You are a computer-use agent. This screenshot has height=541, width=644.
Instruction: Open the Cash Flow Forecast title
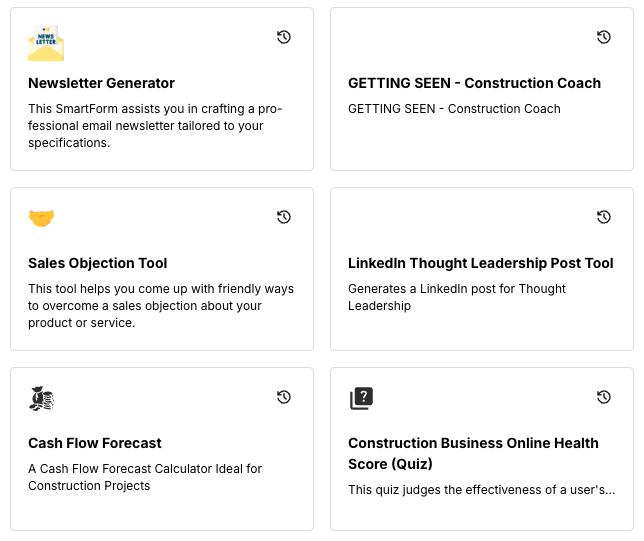(95, 443)
